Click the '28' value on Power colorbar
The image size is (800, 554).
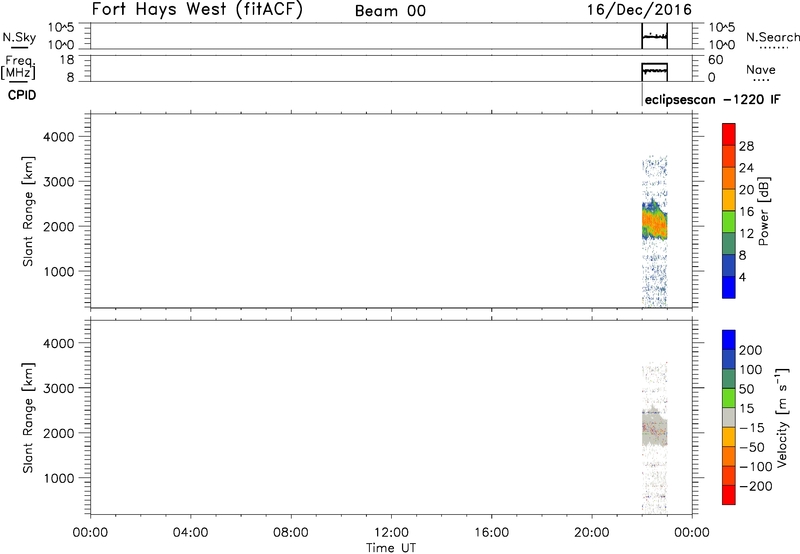pyautogui.click(x=746, y=146)
